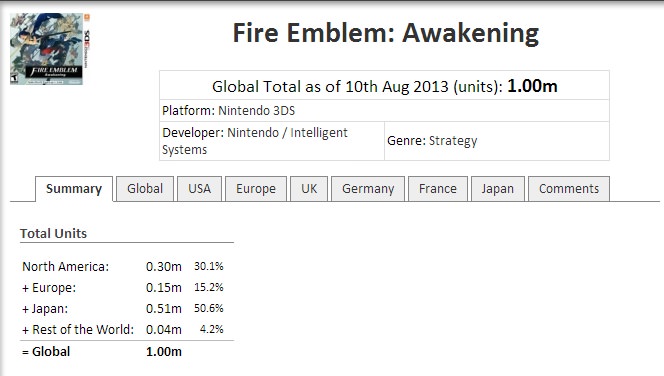The width and height of the screenshot is (664, 376).
Task: Select the Total Units section heading
Action: [53, 234]
